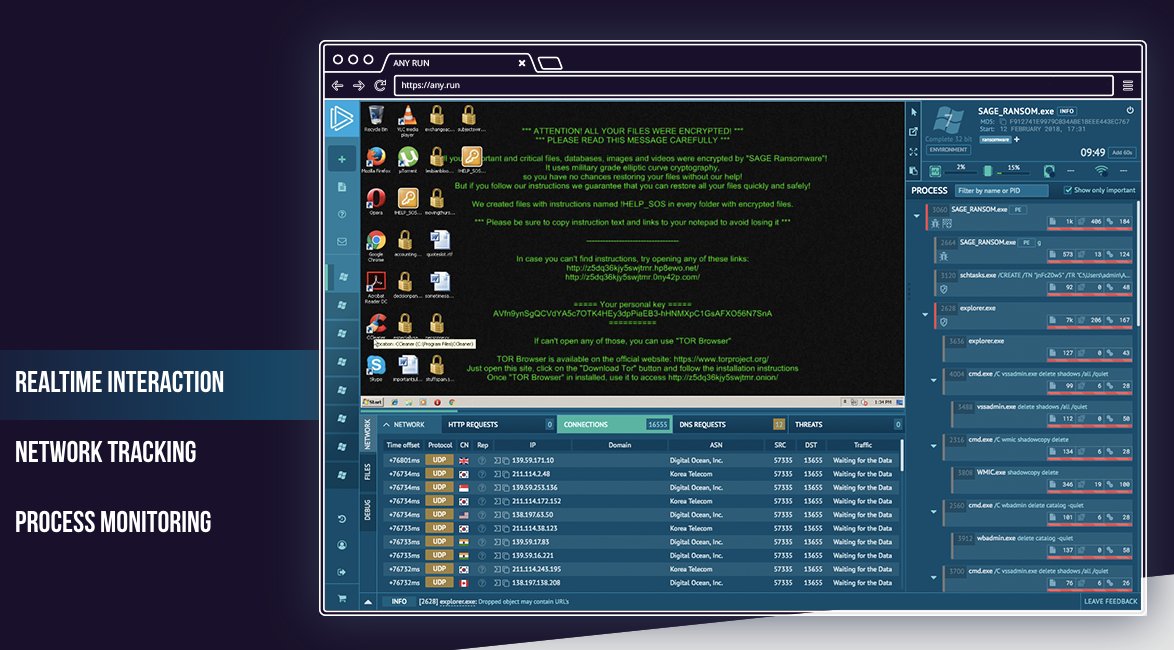The width and height of the screenshot is (1174, 650).
Task: Click the sign-out icon in the sidebar
Action: click(341, 572)
